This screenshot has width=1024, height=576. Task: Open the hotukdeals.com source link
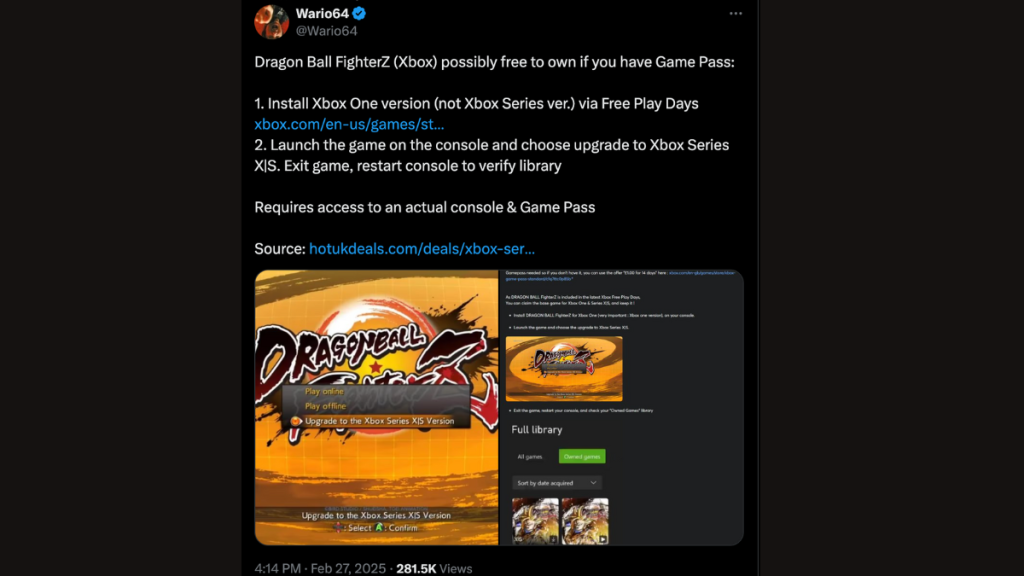click(422, 249)
